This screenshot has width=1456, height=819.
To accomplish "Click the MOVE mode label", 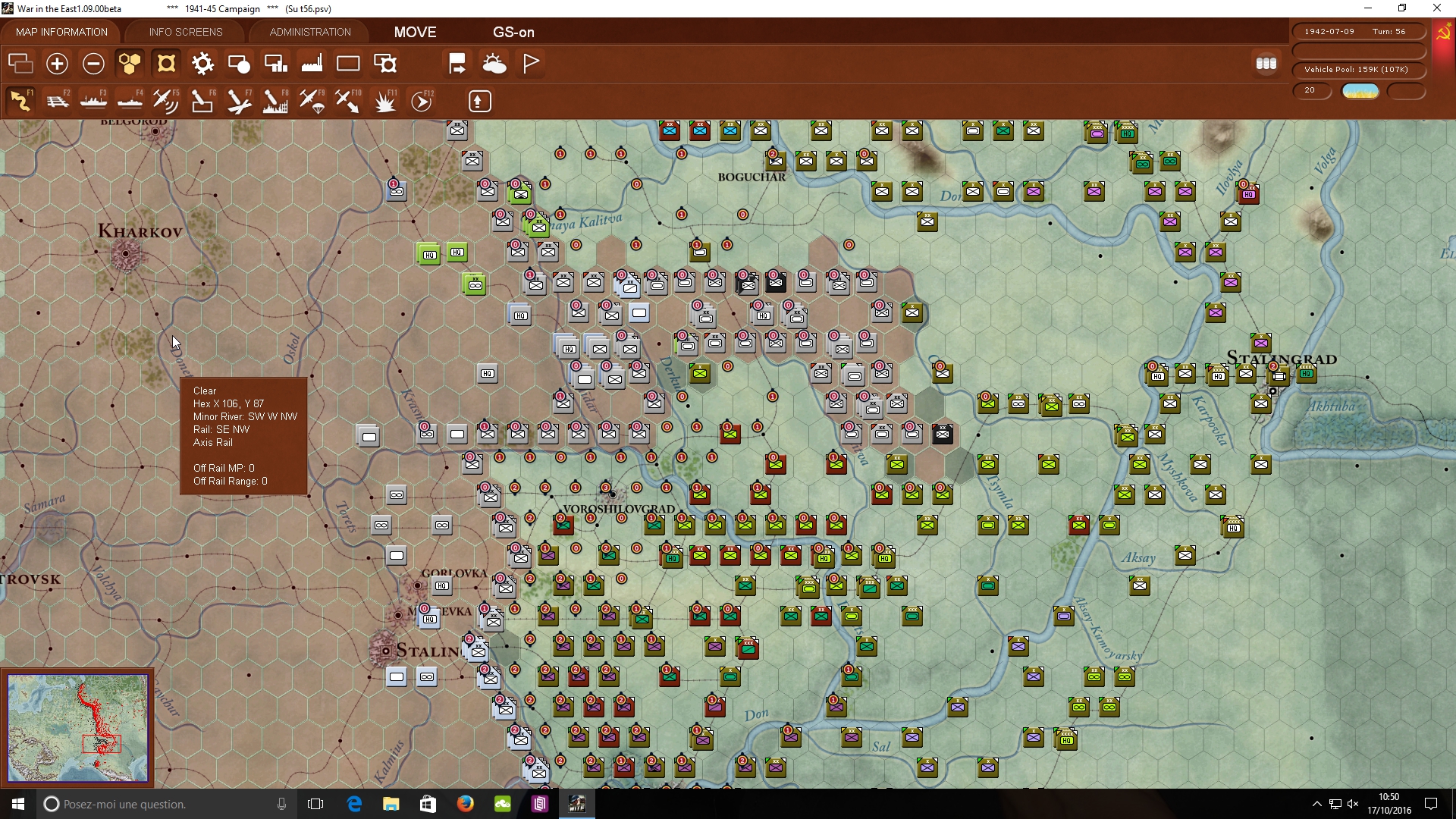I will pos(415,32).
